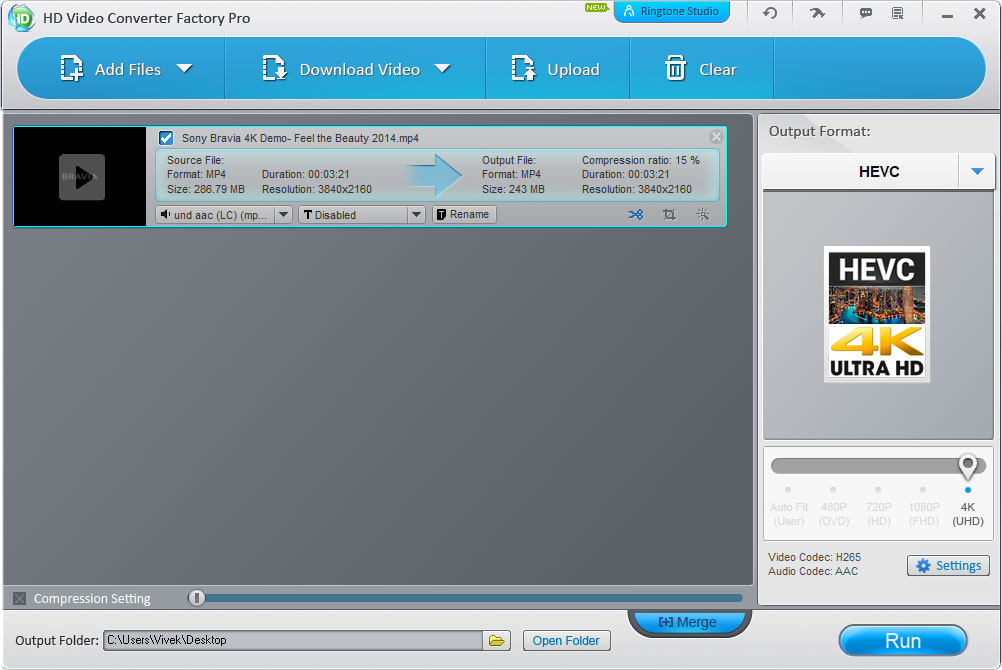Click the HEVC 4K Ultra HD format image
The height and width of the screenshot is (670, 1002).
point(877,314)
